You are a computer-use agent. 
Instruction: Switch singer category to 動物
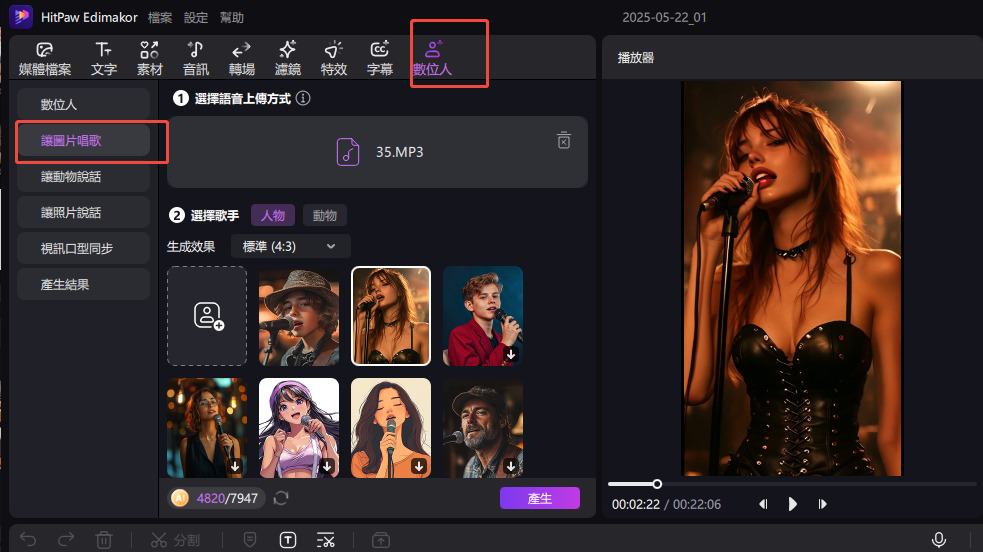point(324,216)
